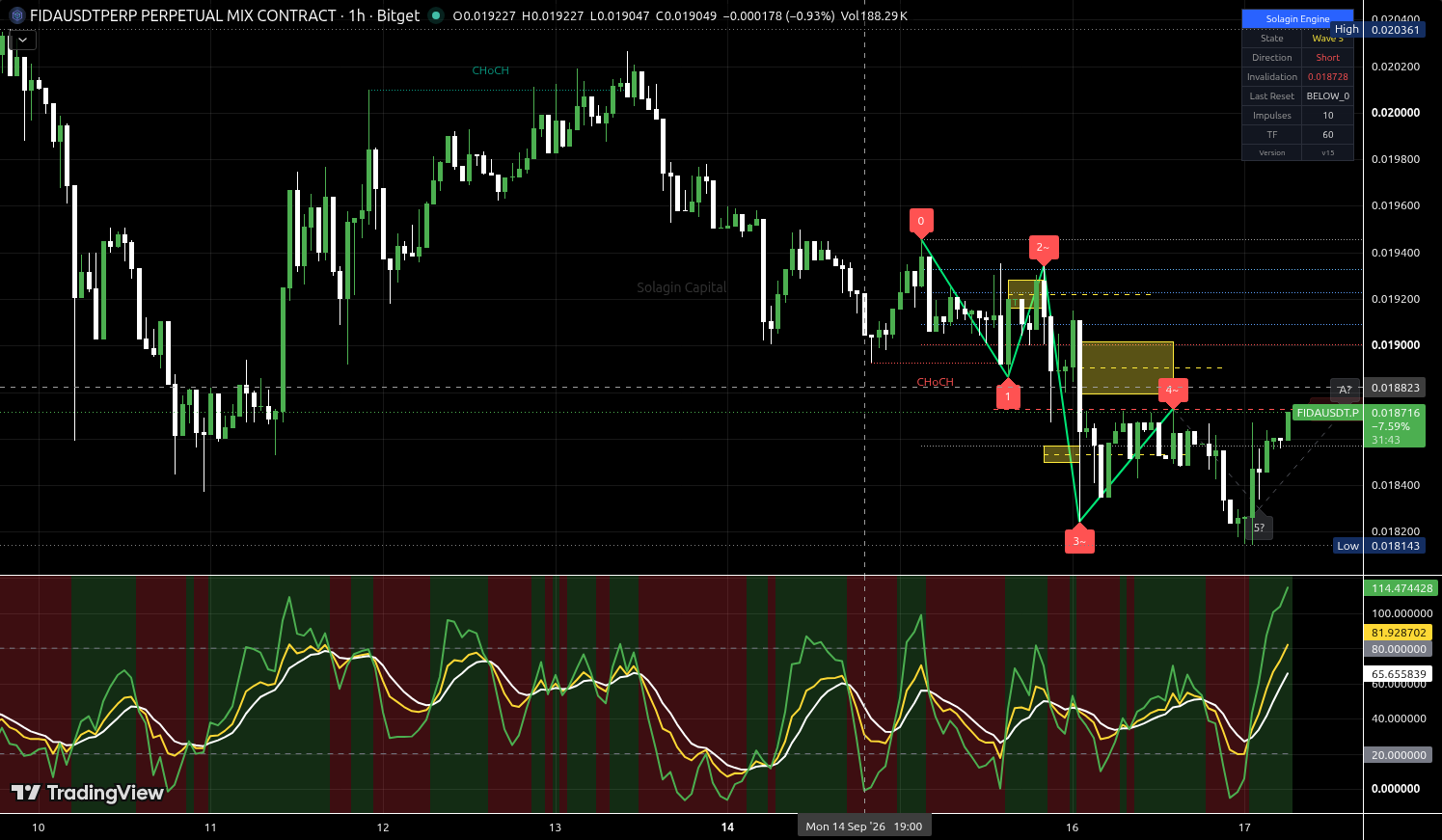Click date 13 on time axis
The image size is (1442, 840).
point(555,827)
